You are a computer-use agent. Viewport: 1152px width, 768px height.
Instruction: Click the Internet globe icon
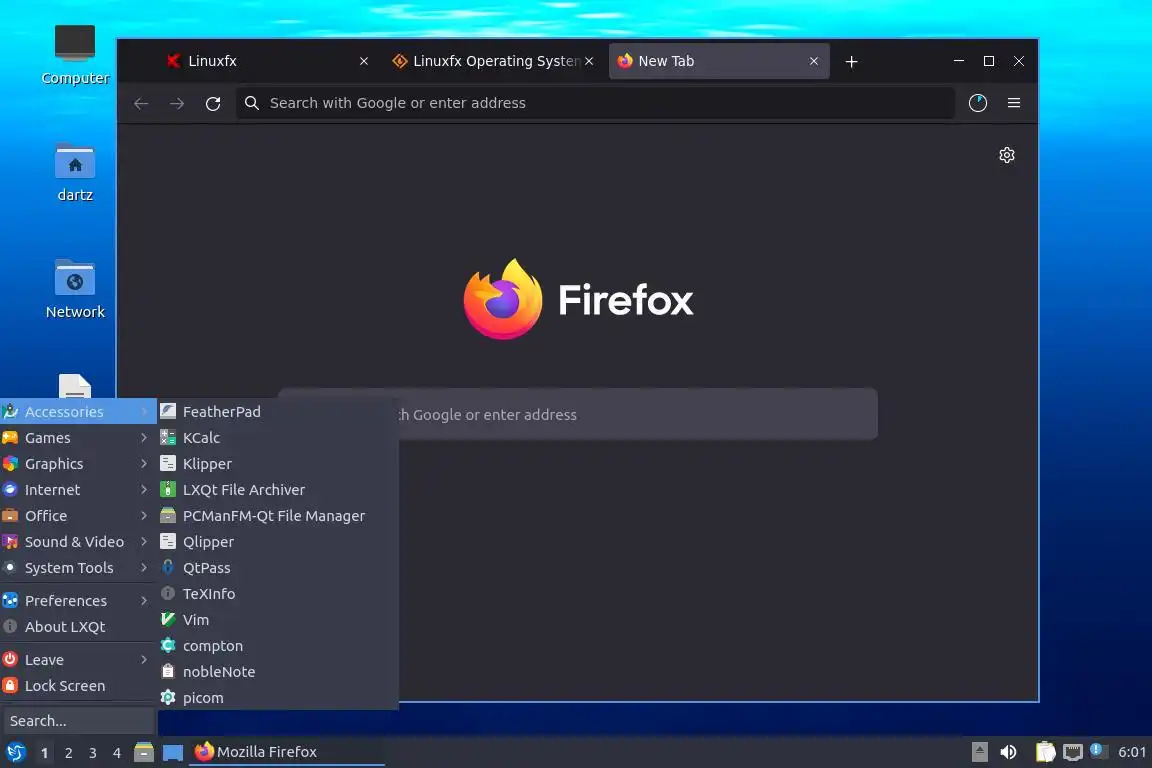(10, 489)
